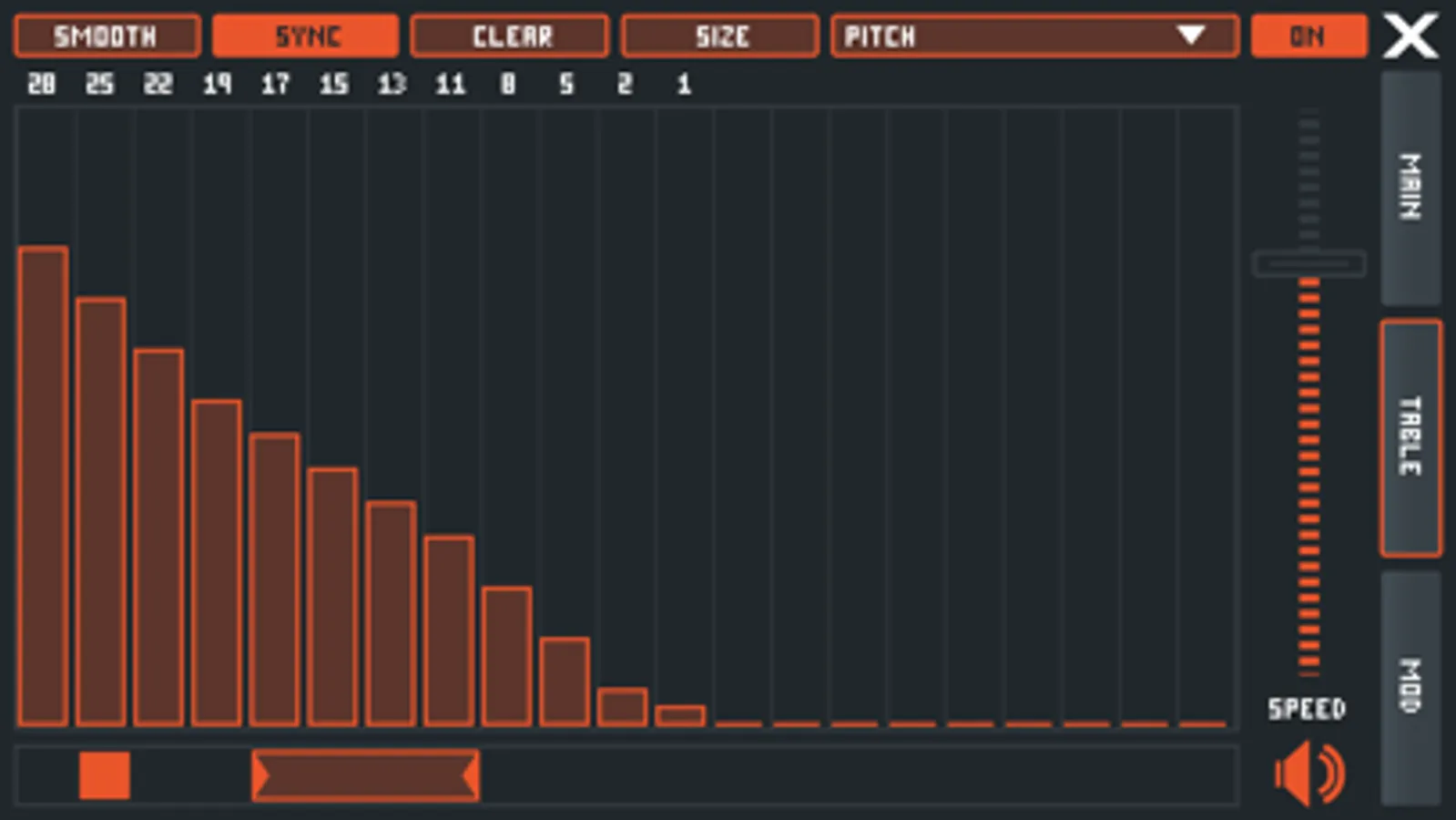Click the table bar valued 15

[333, 597]
